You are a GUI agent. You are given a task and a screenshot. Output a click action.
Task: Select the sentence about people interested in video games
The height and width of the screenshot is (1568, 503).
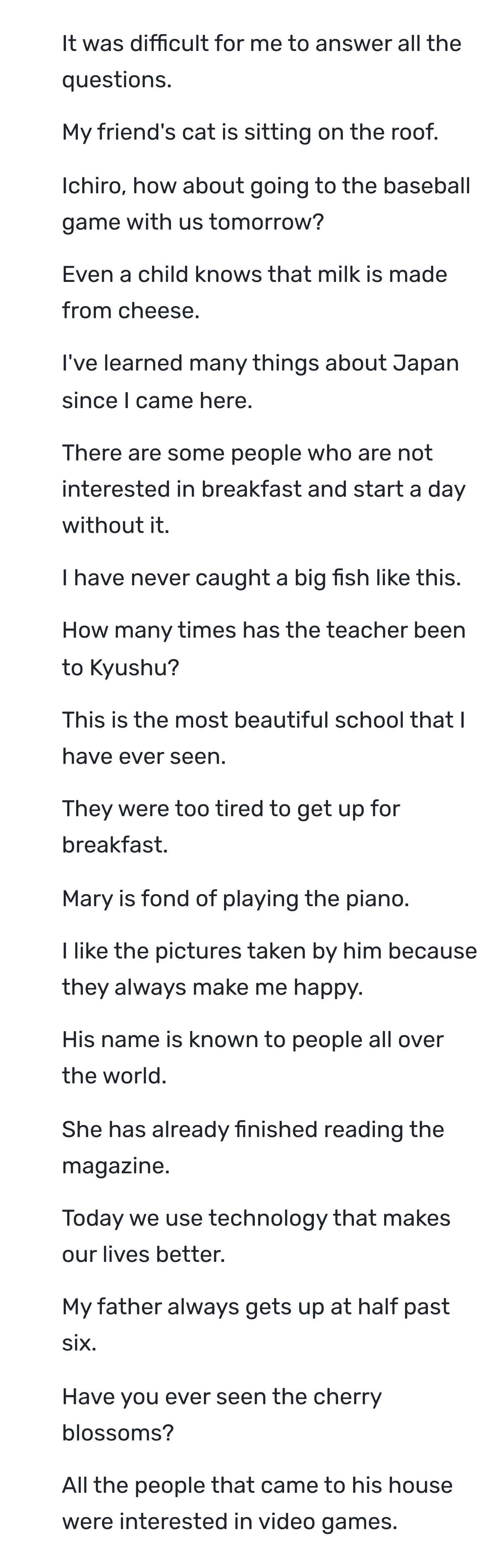click(257, 1504)
